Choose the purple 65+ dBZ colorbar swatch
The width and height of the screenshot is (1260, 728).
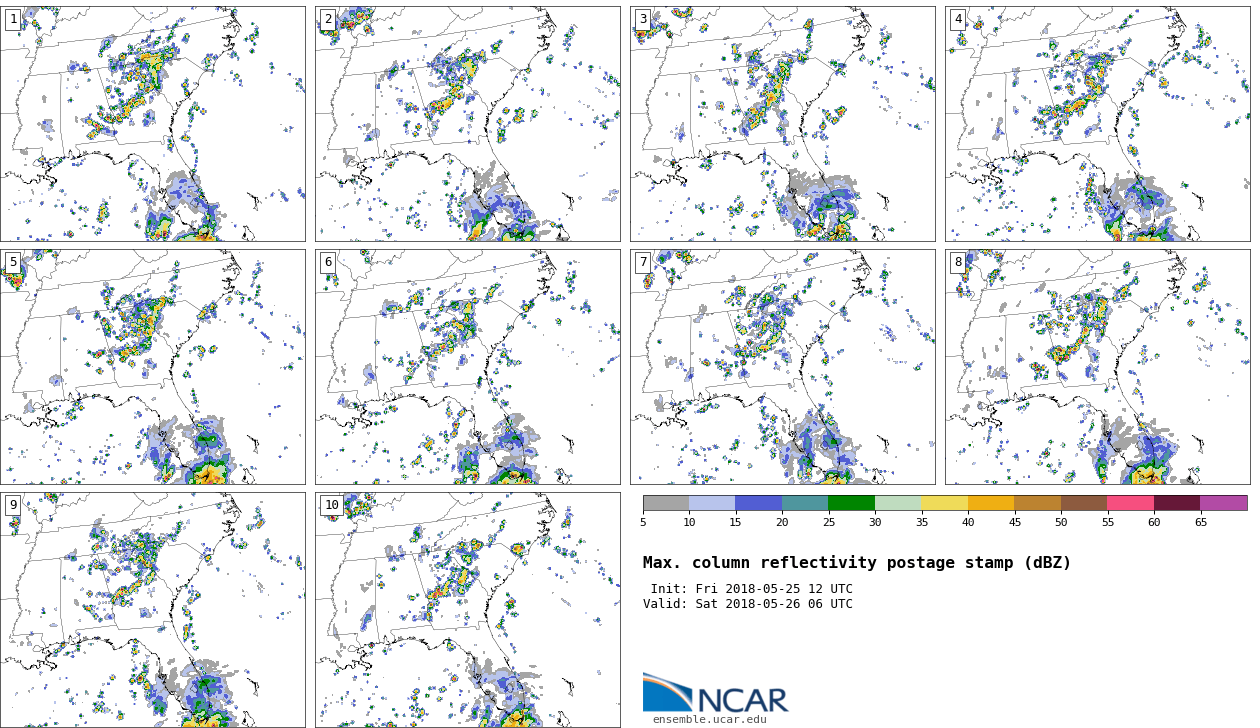point(1223,503)
